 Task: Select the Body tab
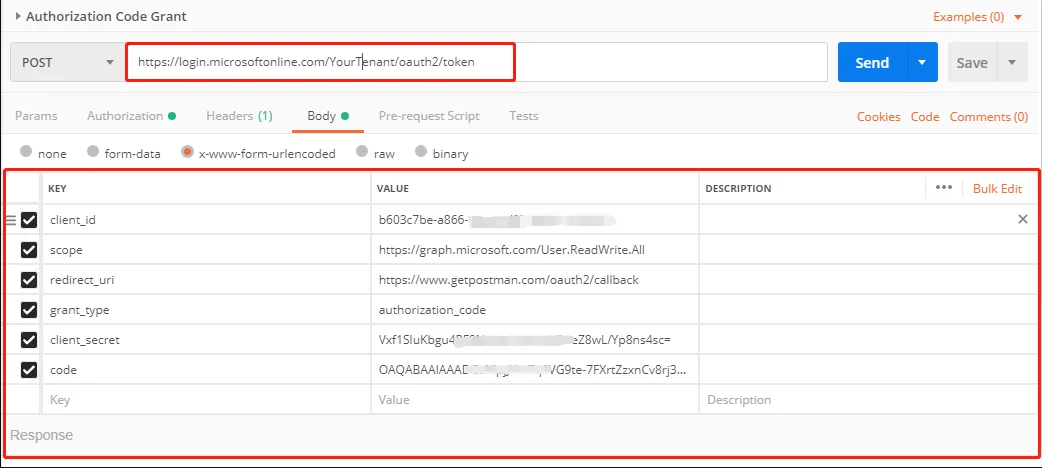[x=328, y=116]
